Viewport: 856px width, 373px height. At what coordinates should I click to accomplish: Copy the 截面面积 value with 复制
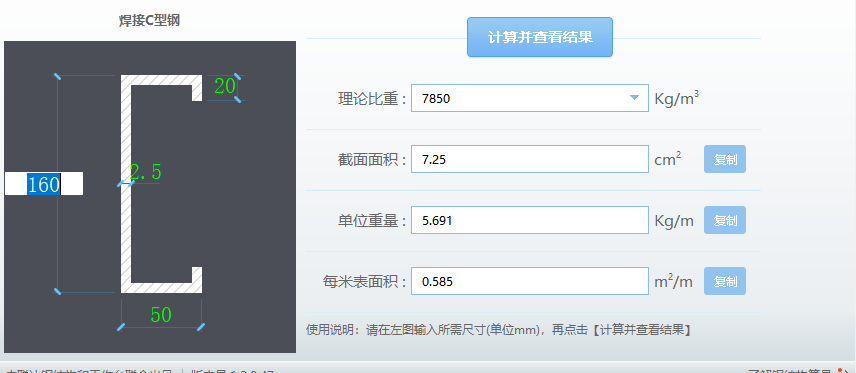[x=724, y=159]
